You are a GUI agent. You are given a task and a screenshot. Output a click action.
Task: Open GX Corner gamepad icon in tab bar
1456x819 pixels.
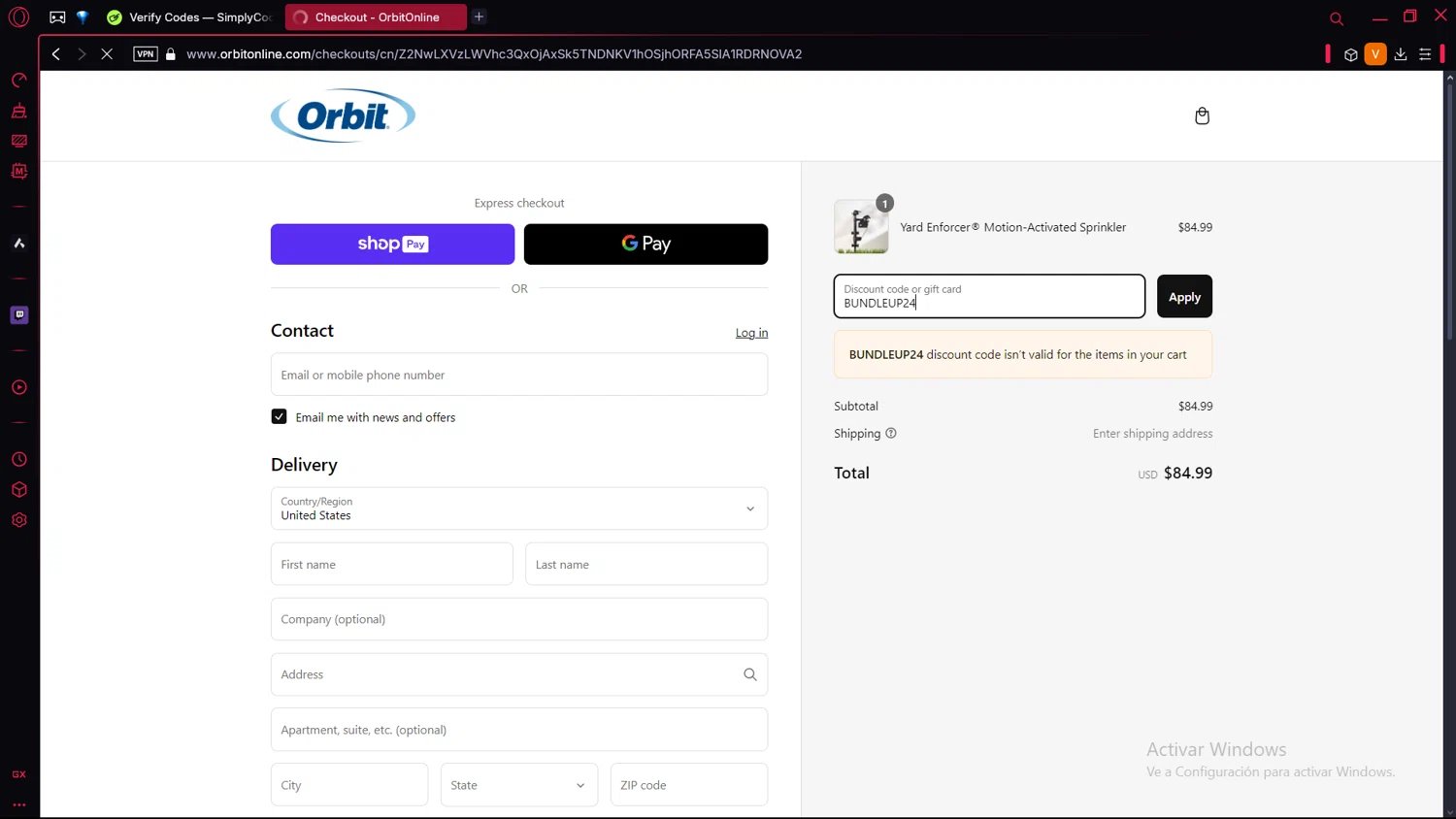coord(57,17)
